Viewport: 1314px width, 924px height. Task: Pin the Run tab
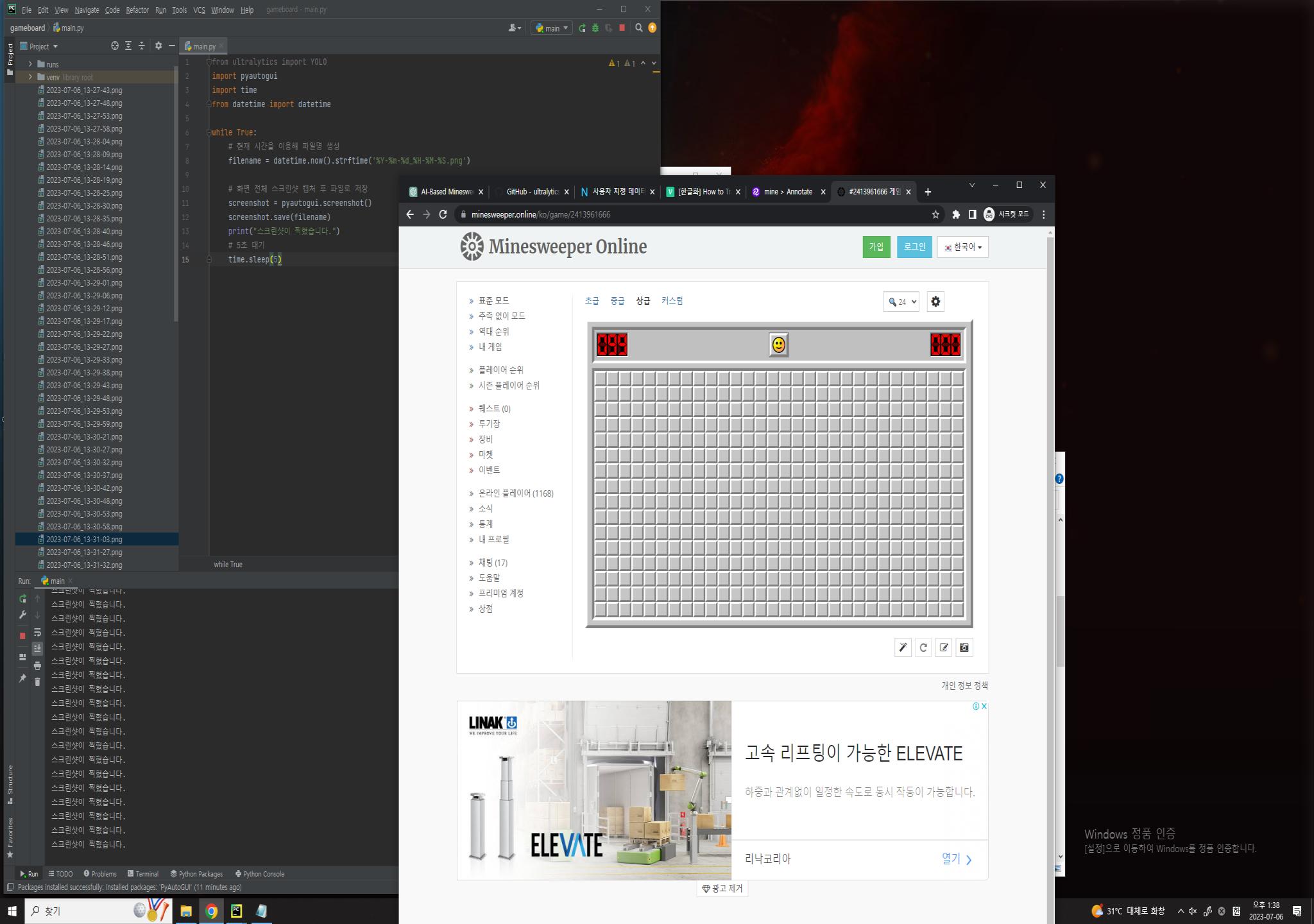[x=22, y=678]
